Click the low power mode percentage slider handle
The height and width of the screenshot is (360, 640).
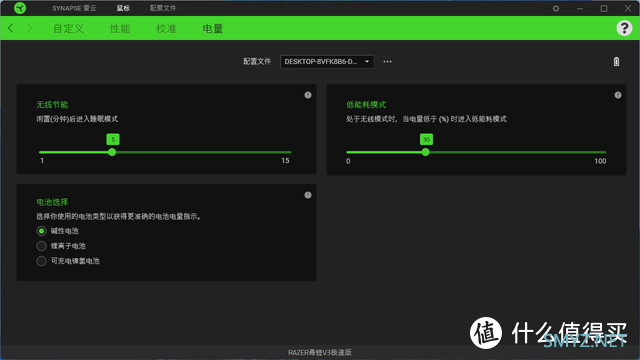pos(426,152)
